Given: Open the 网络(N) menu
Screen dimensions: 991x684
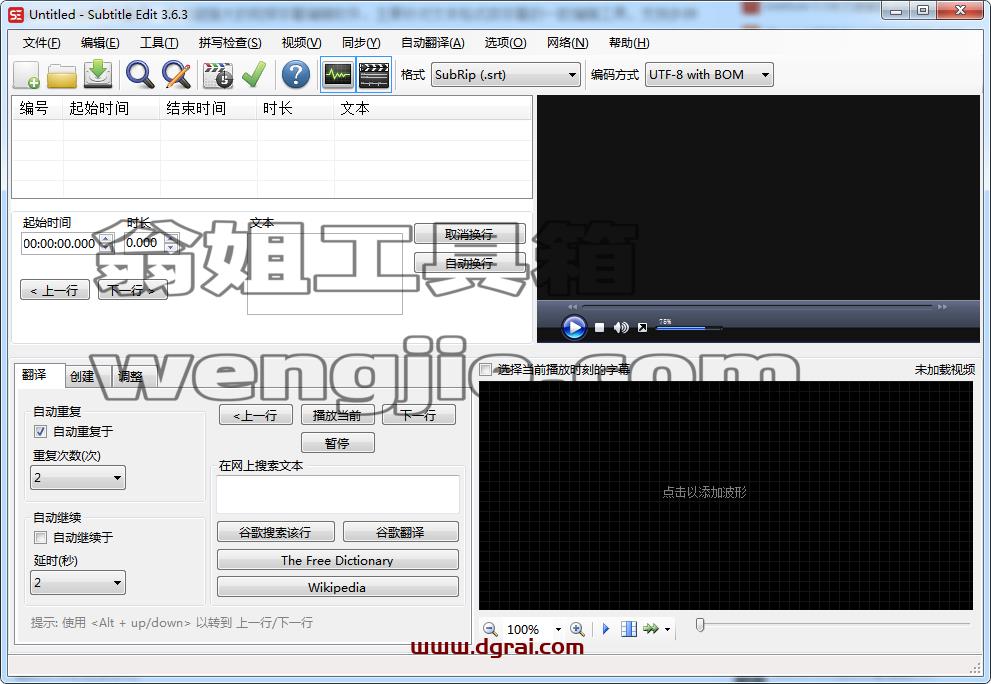Looking at the screenshot, I should click(568, 43).
